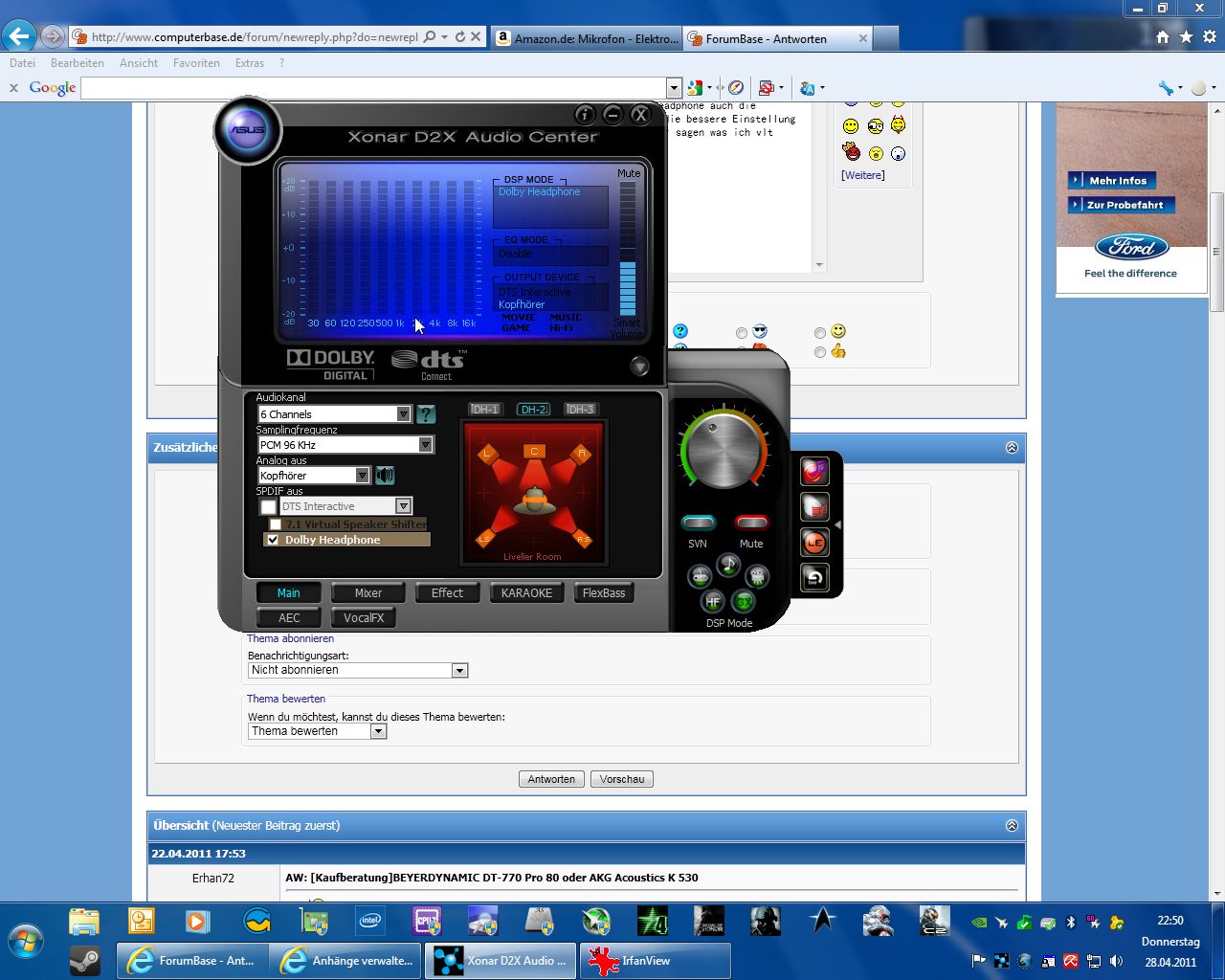
Task: Open the Samplingfrequenz PCM 96 KHz dropdown
Action: pos(426,445)
